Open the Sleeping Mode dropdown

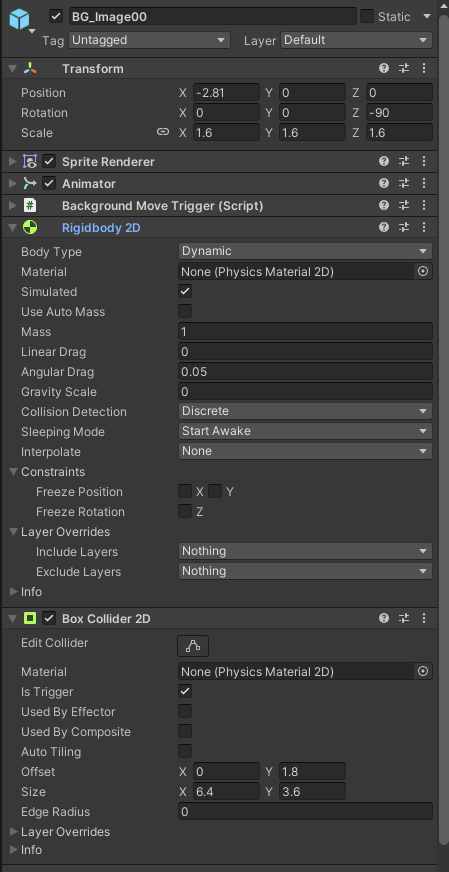[305, 431]
